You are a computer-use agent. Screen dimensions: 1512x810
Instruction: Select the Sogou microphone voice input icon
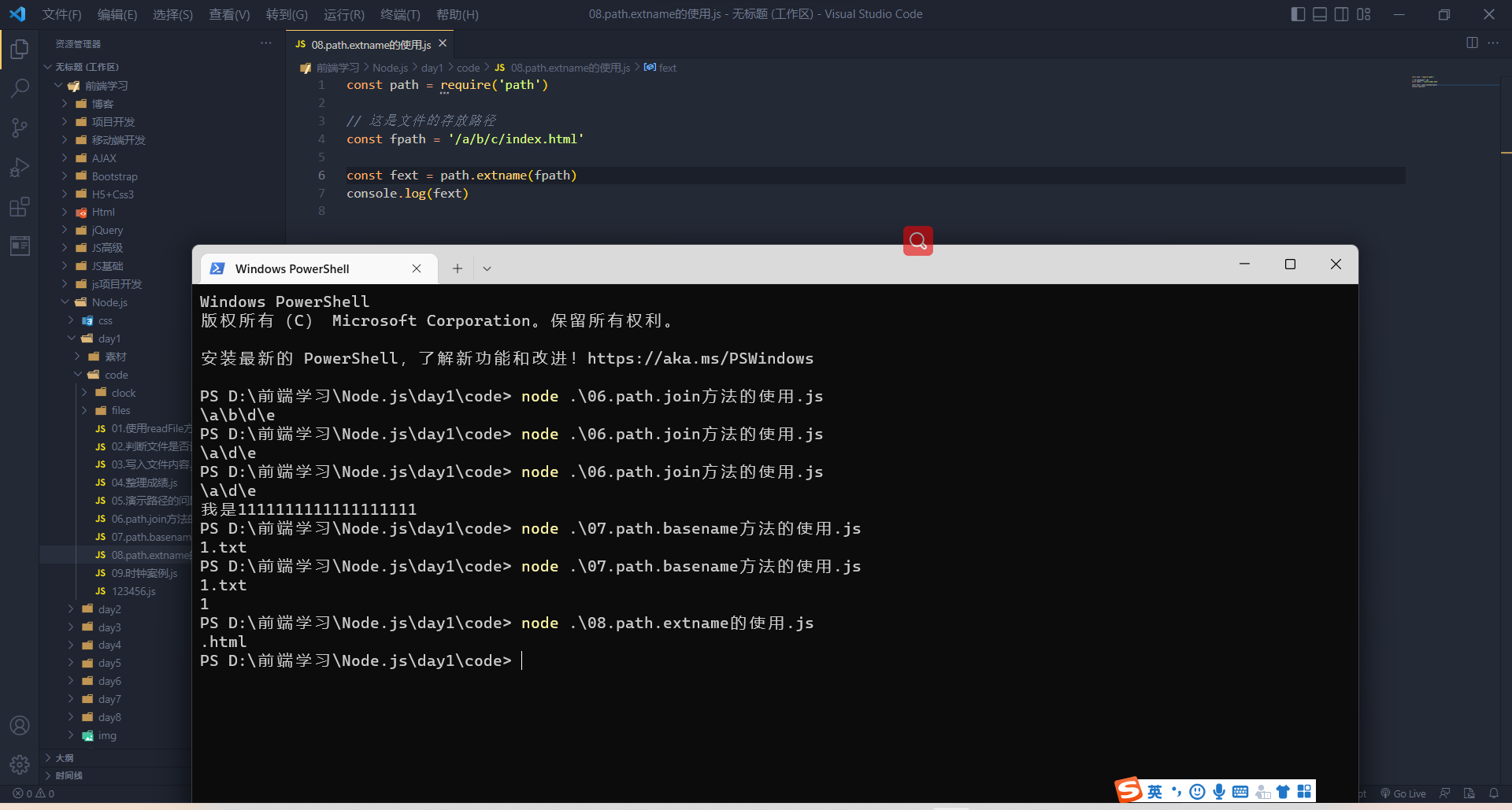1218,791
